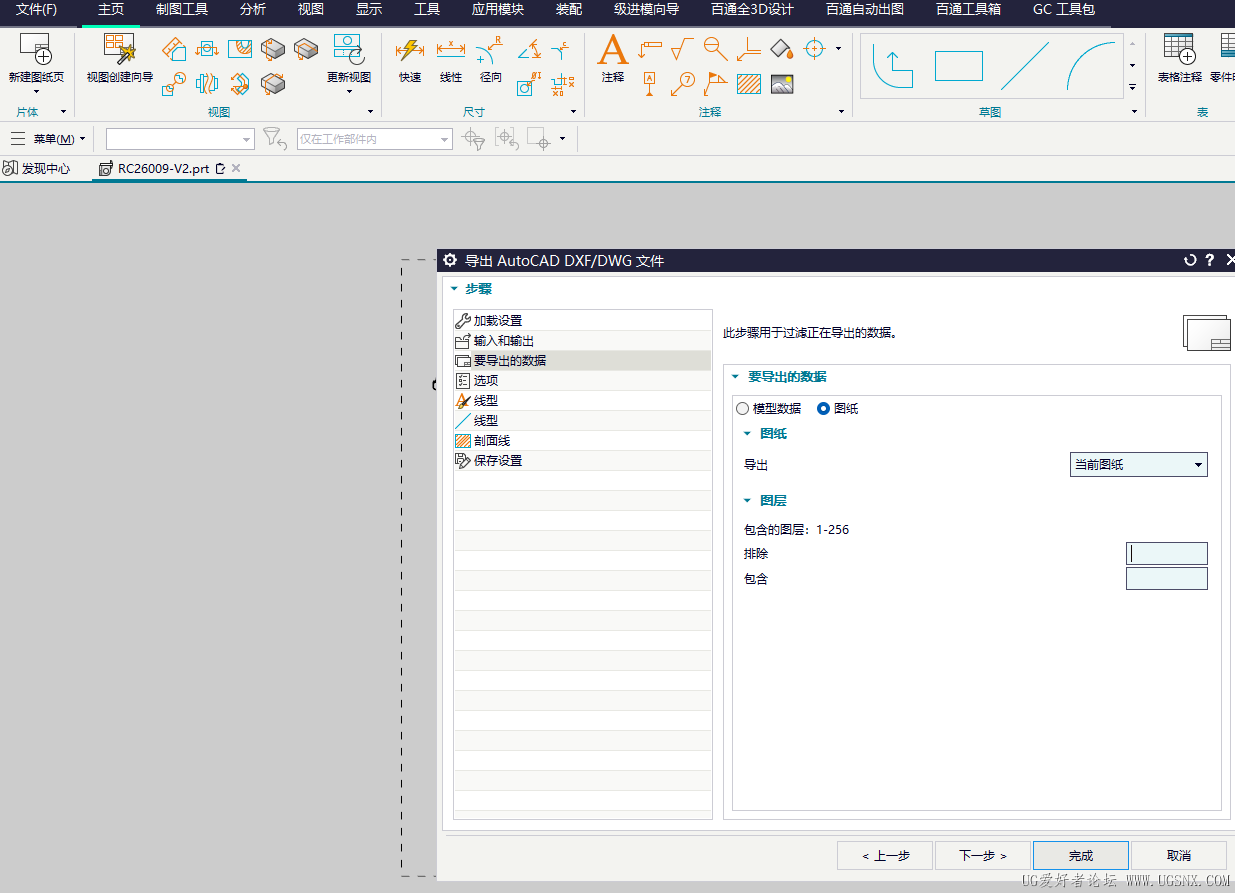The image size is (1235, 893).
Task: Select the 加载设置 step in list
Action: (x=582, y=321)
